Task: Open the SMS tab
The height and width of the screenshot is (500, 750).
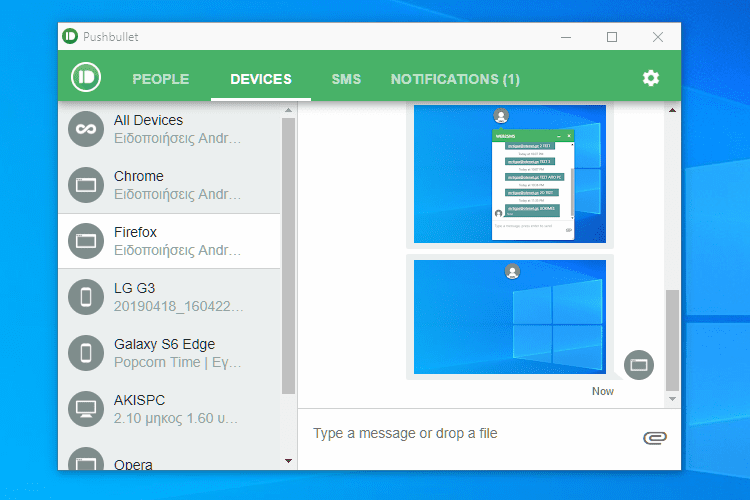Action: (346, 79)
